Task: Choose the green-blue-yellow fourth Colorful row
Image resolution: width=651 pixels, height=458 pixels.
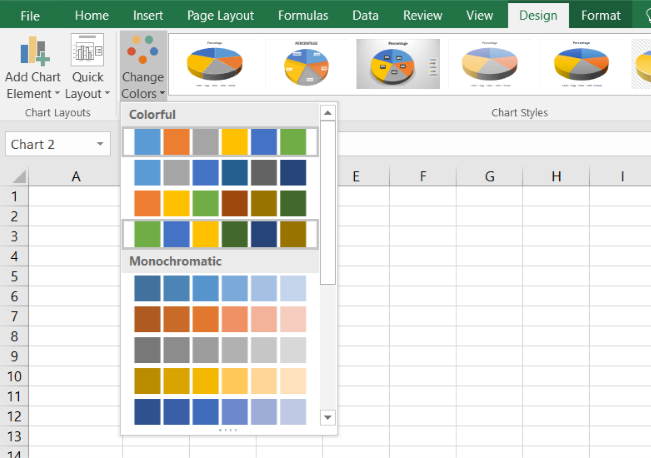Action: [x=219, y=234]
